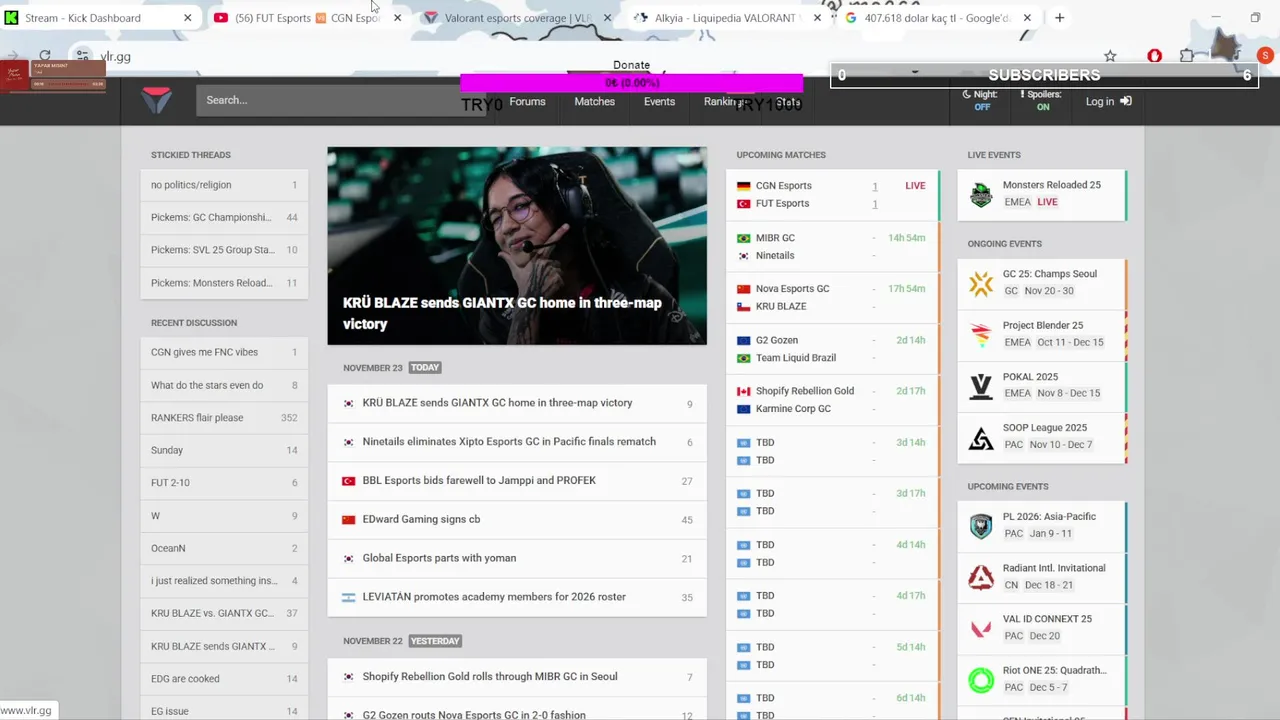The height and width of the screenshot is (720, 1280).
Task: Click the Argentina flag beside LEVIATÁN news
Action: 348,597
